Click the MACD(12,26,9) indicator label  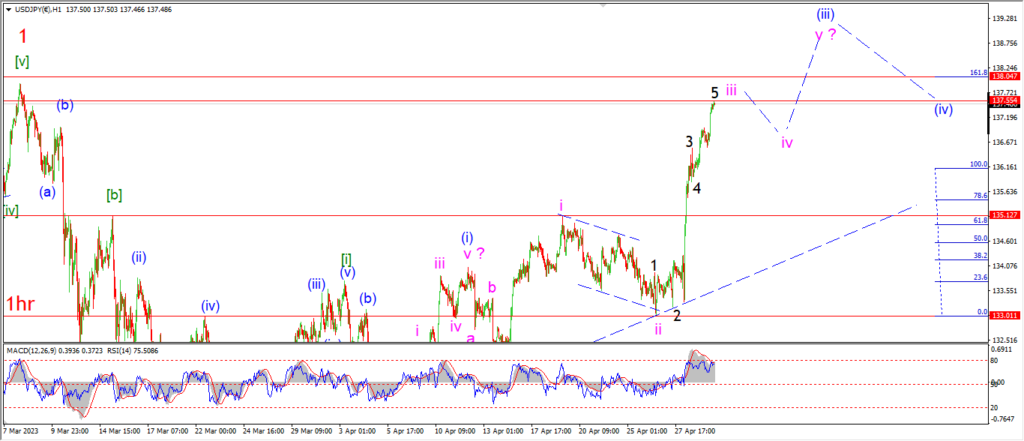coord(31,351)
